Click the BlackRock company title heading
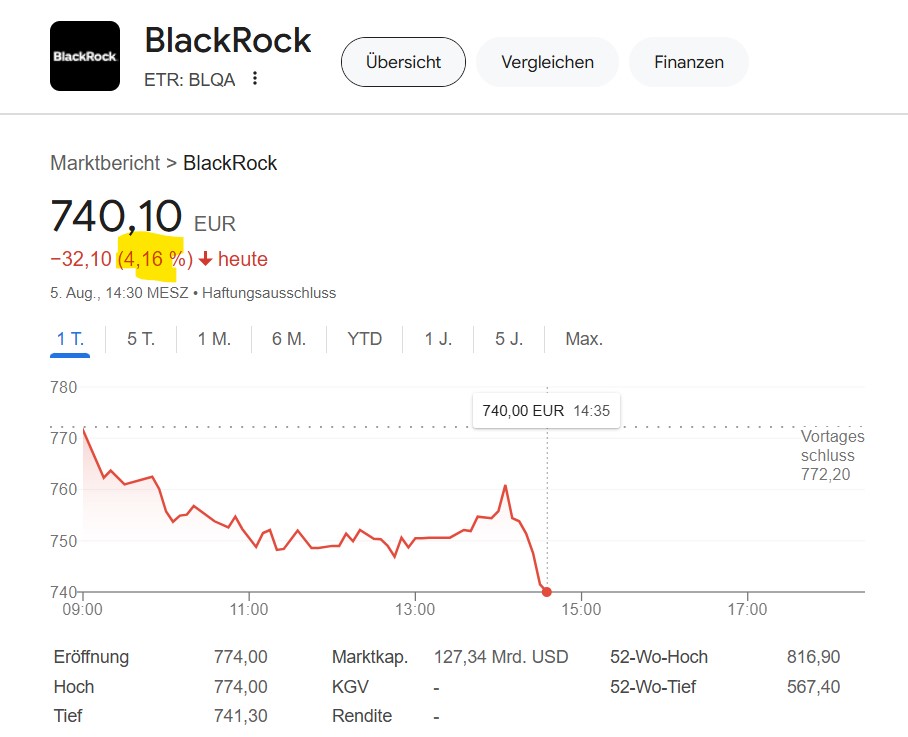 click(228, 40)
